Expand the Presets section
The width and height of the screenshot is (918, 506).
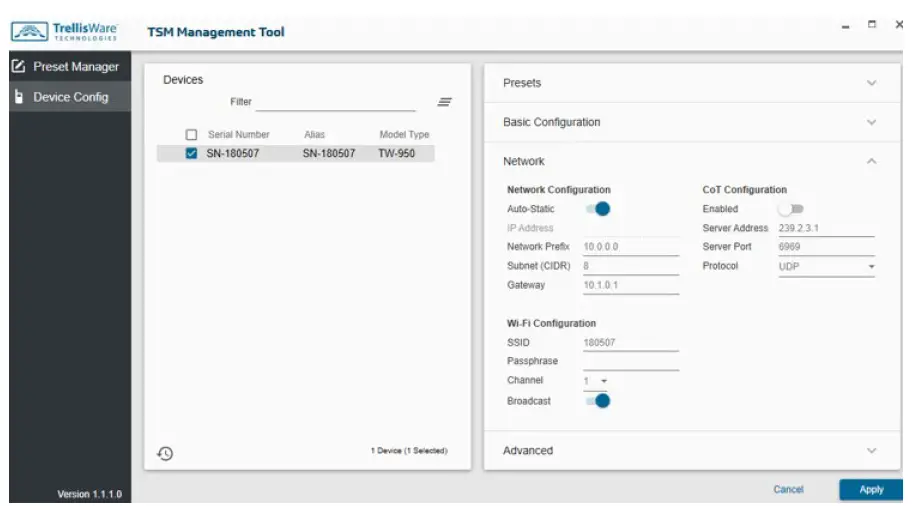692,83
